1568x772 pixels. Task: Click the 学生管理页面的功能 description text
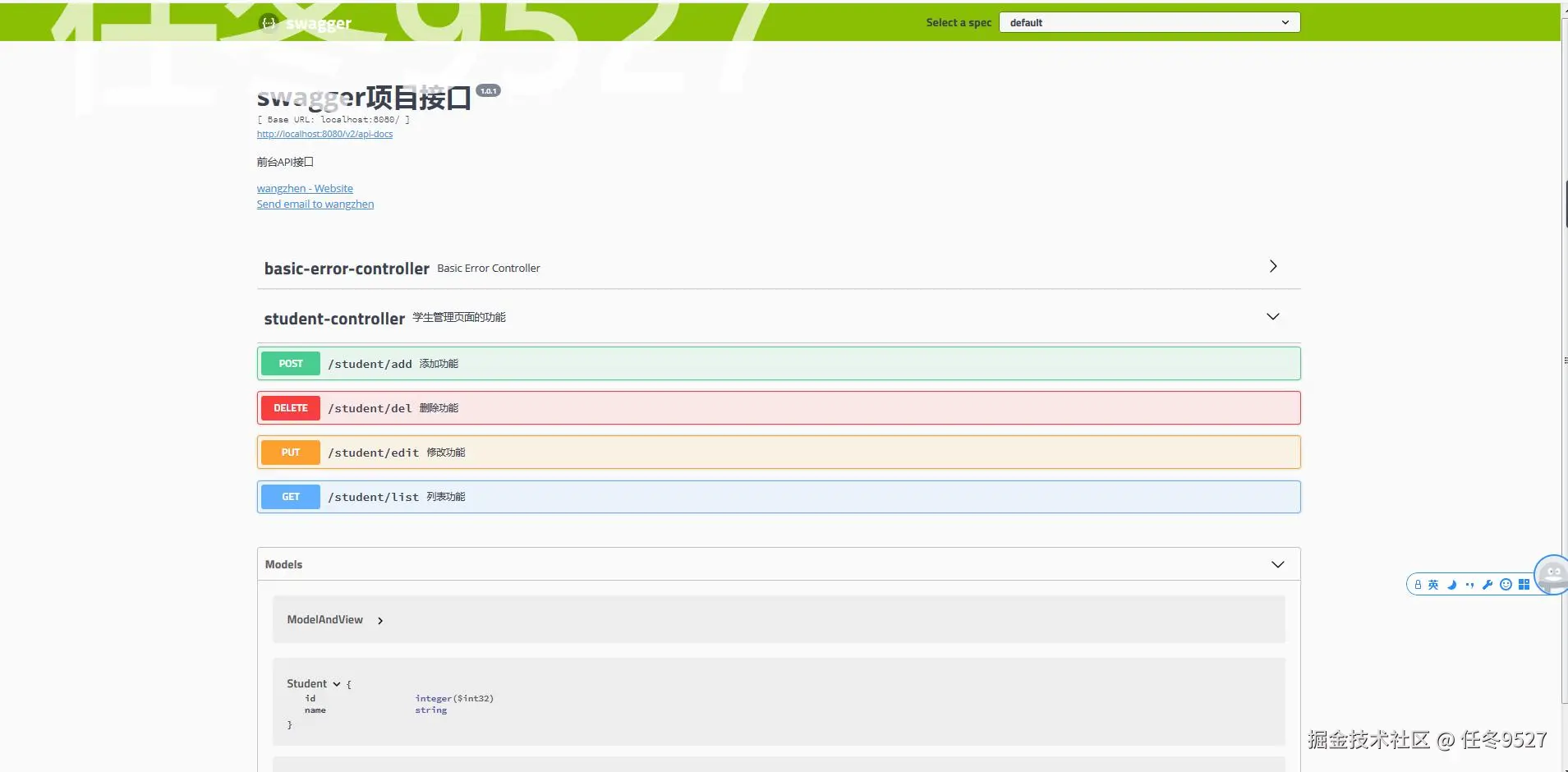point(459,318)
